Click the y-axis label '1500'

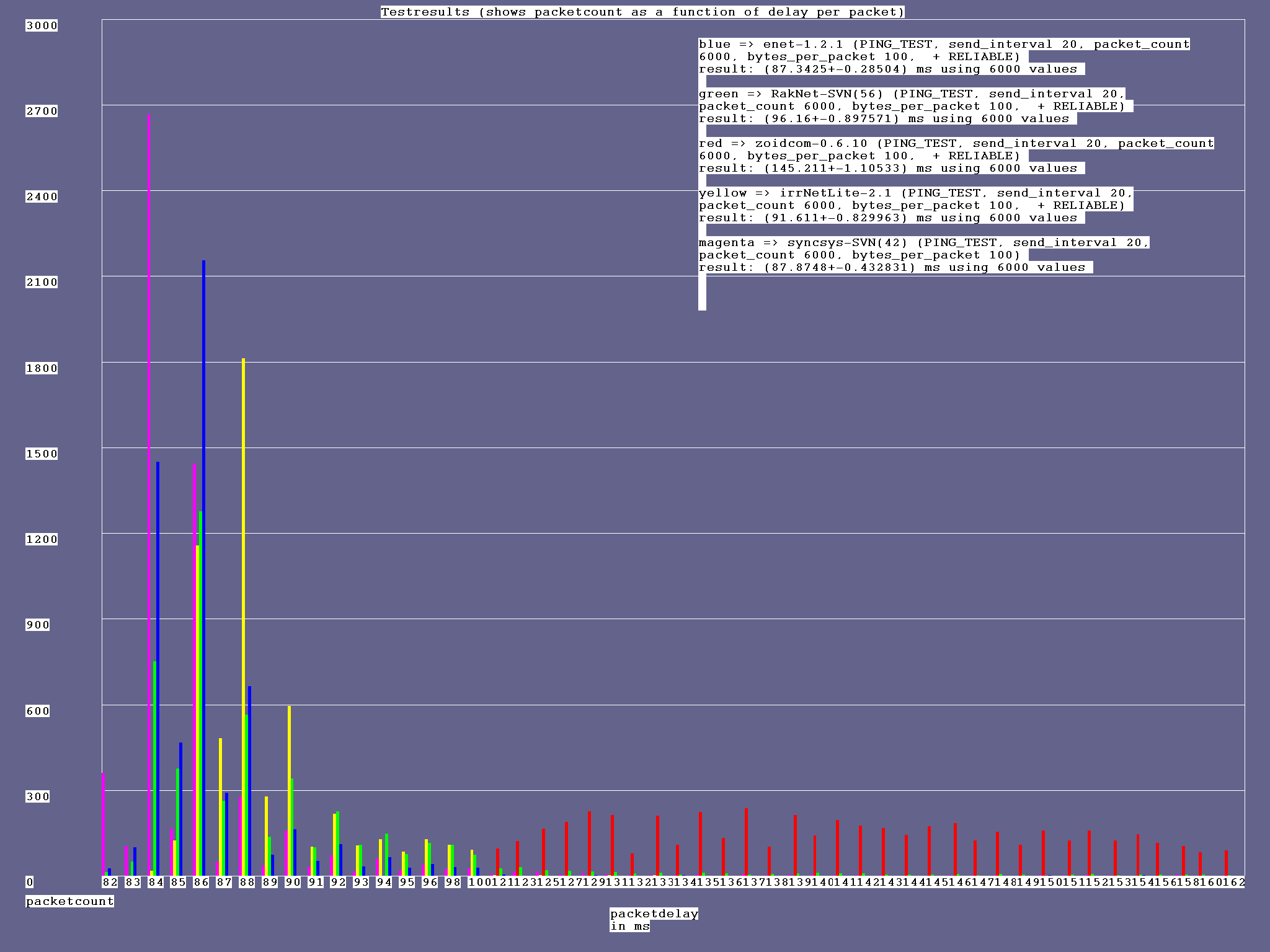coord(42,454)
